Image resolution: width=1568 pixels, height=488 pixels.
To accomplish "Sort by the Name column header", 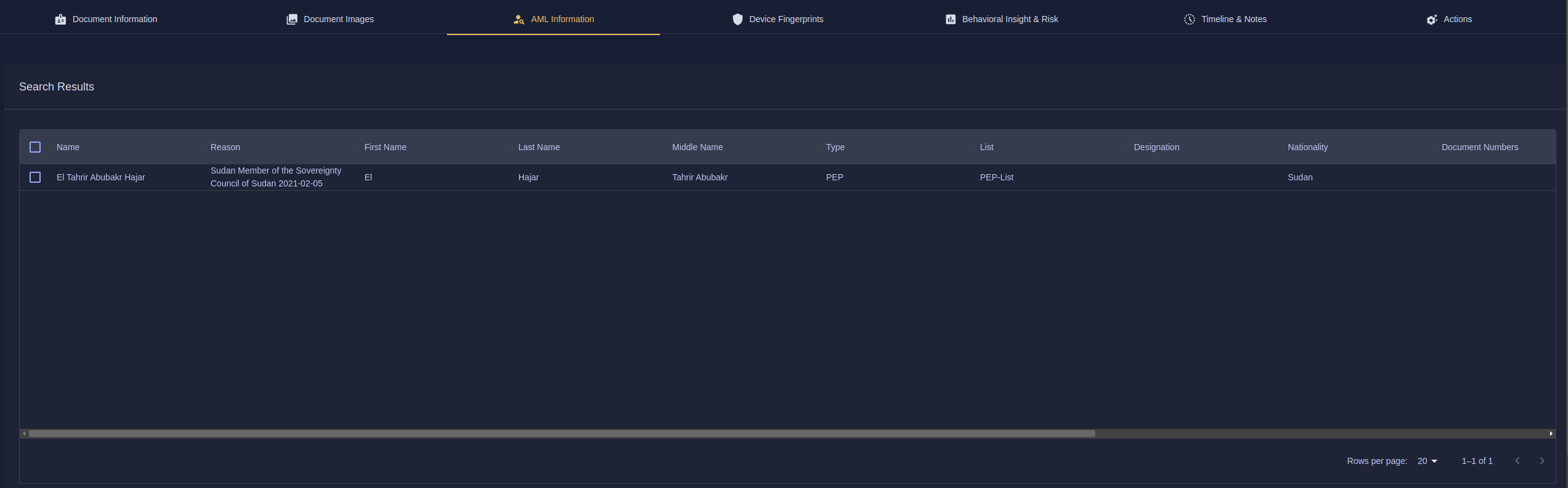I will click(x=68, y=147).
